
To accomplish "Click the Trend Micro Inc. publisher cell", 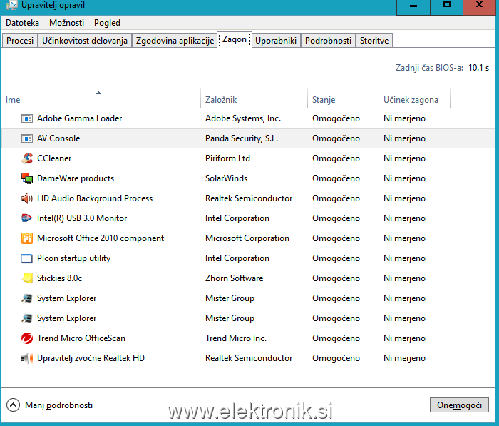I will coord(236,338).
